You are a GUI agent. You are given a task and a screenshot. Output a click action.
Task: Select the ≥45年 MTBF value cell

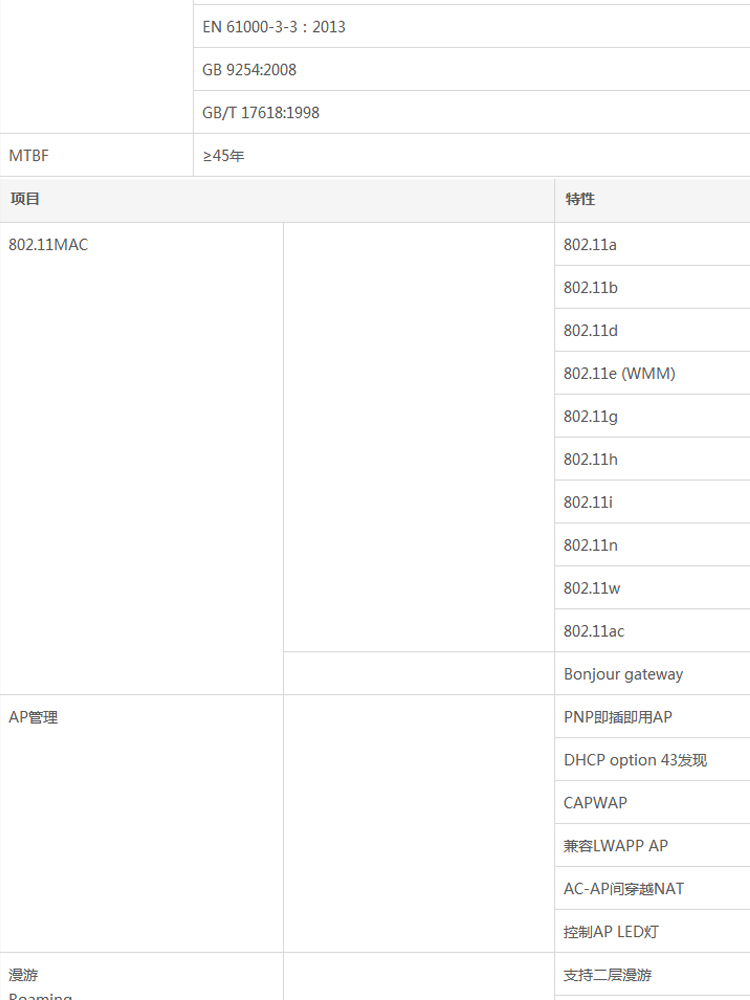click(471, 155)
